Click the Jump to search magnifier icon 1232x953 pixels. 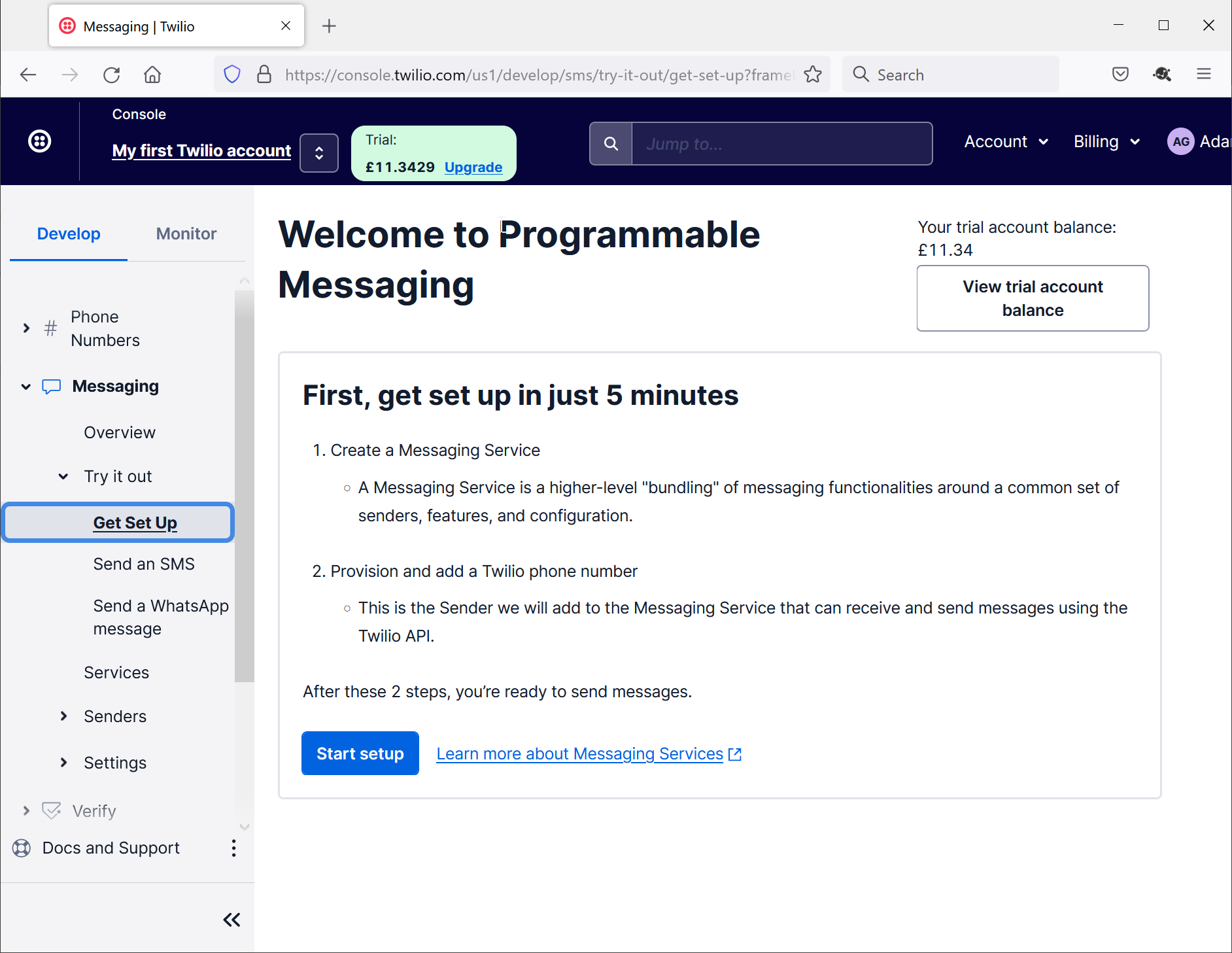coord(611,144)
